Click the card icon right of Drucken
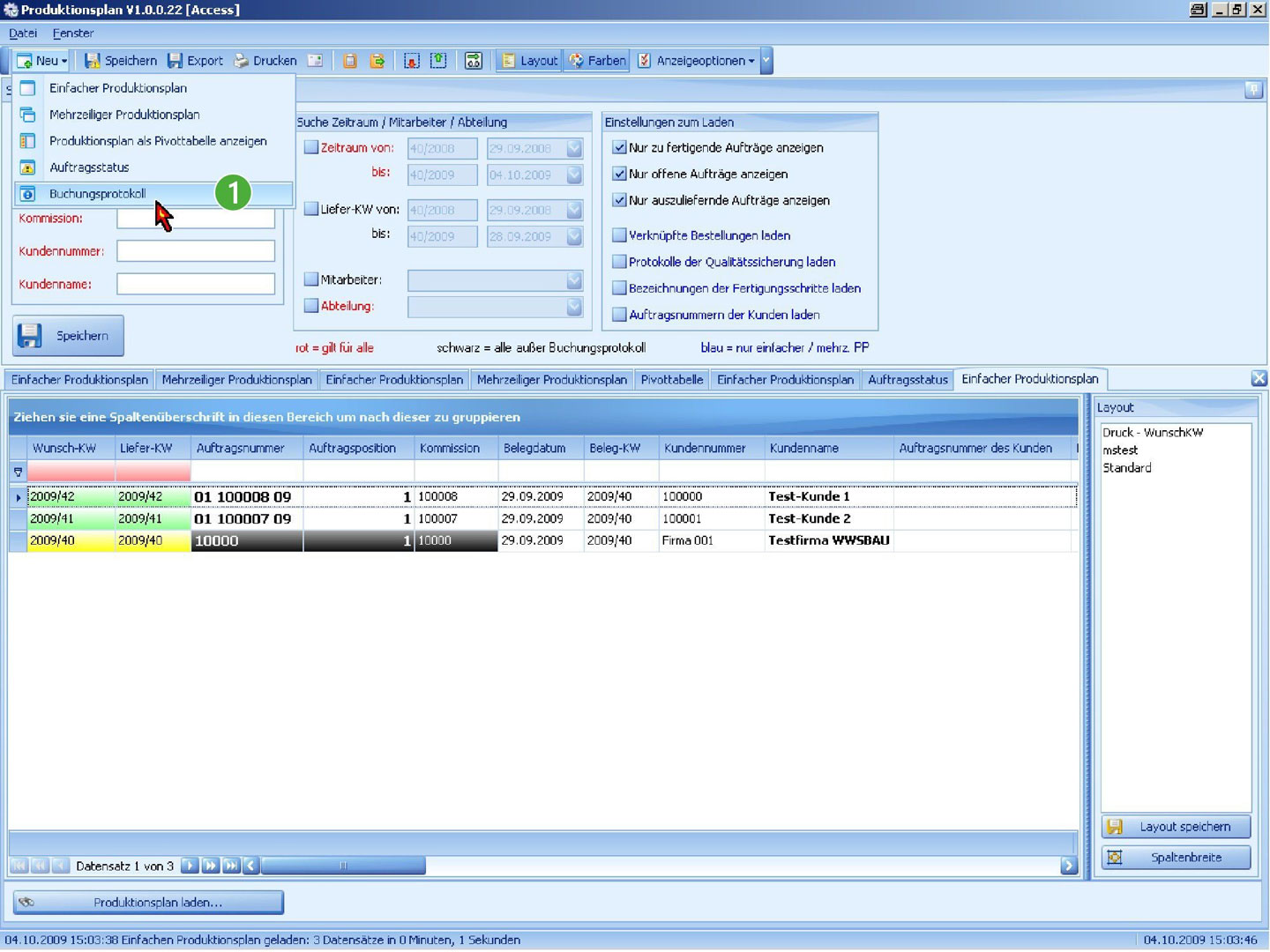 [315, 61]
